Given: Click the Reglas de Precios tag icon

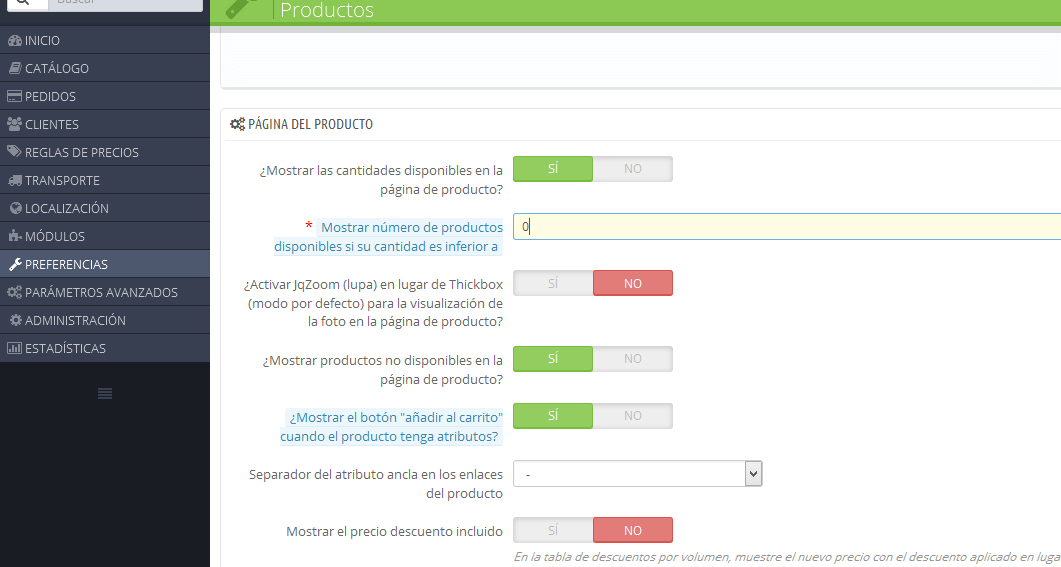Looking at the screenshot, I should 14,152.
